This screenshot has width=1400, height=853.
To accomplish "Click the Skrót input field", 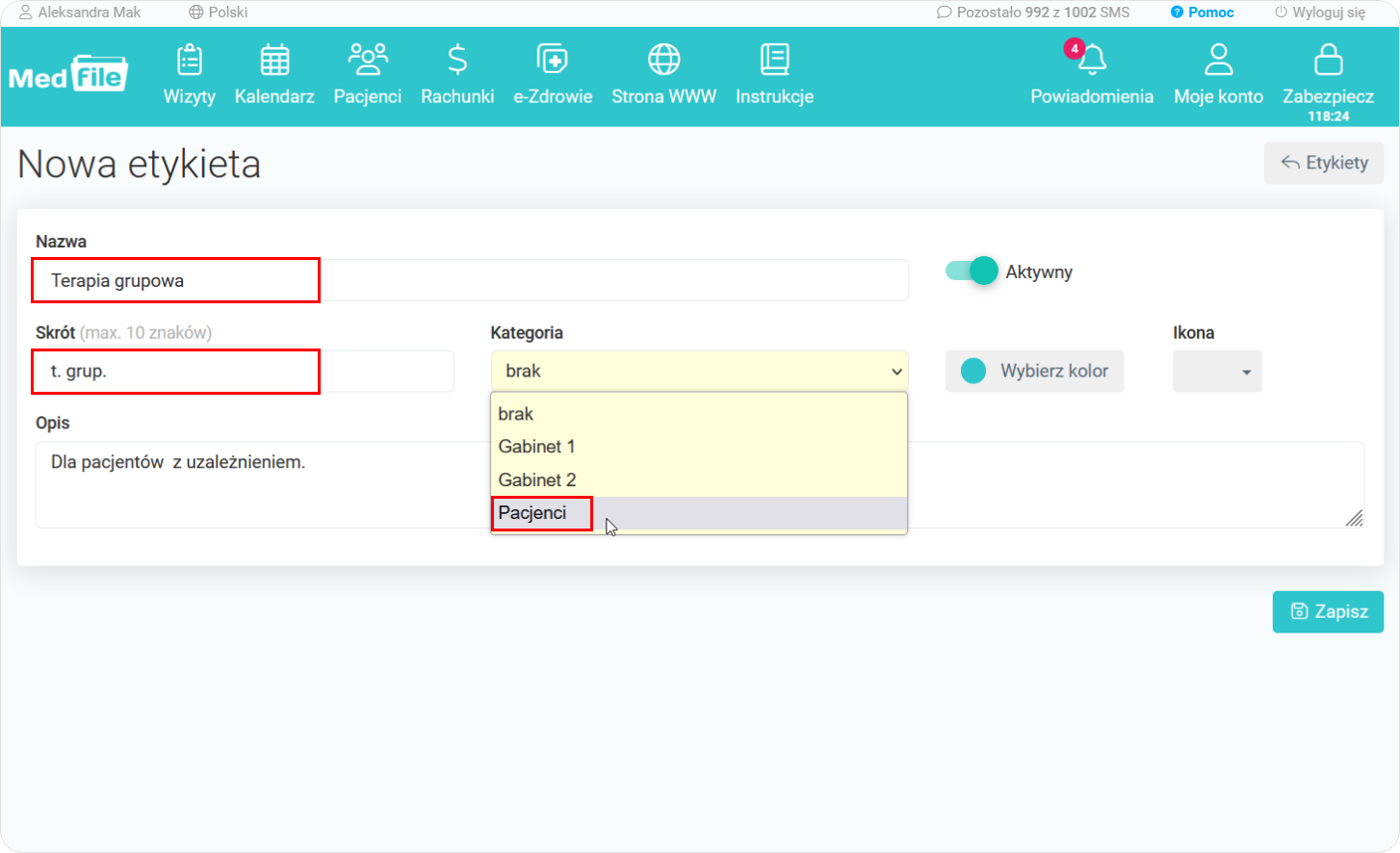I will [x=245, y=371].
